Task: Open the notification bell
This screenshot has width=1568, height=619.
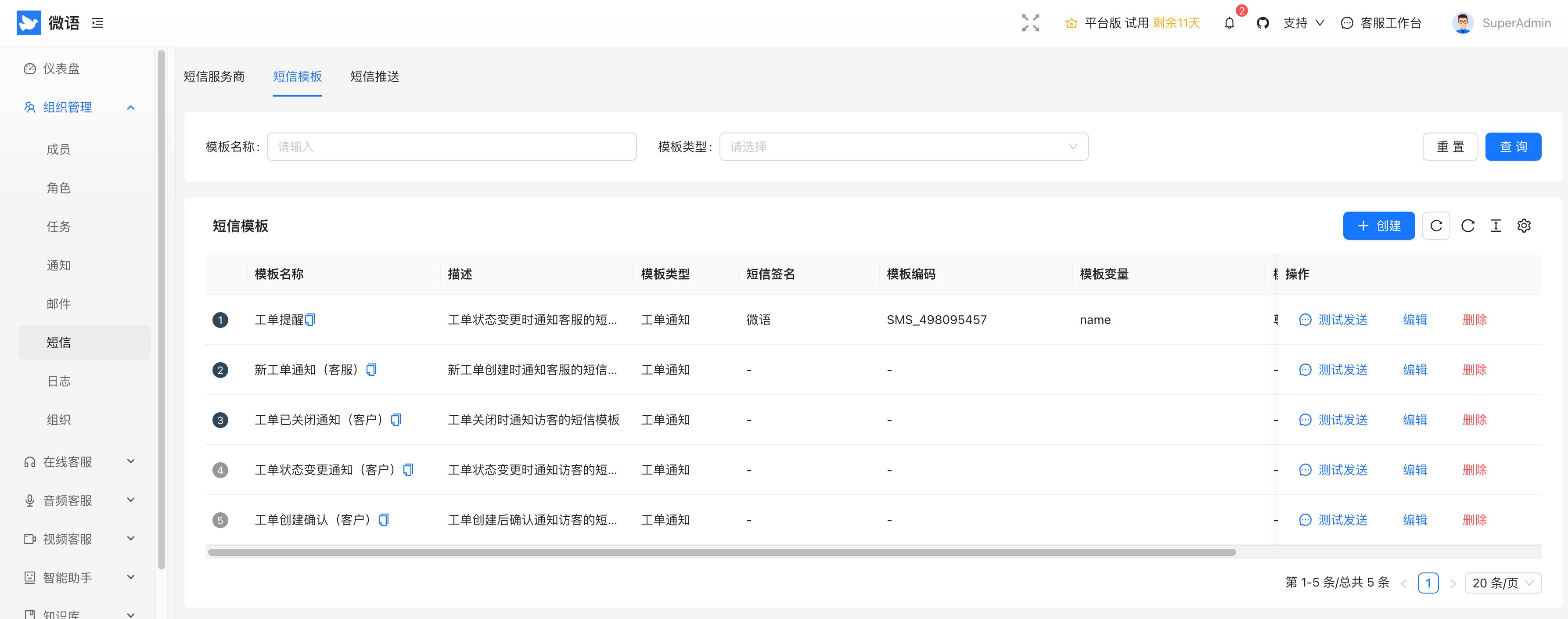Action: click(1229, 23)
